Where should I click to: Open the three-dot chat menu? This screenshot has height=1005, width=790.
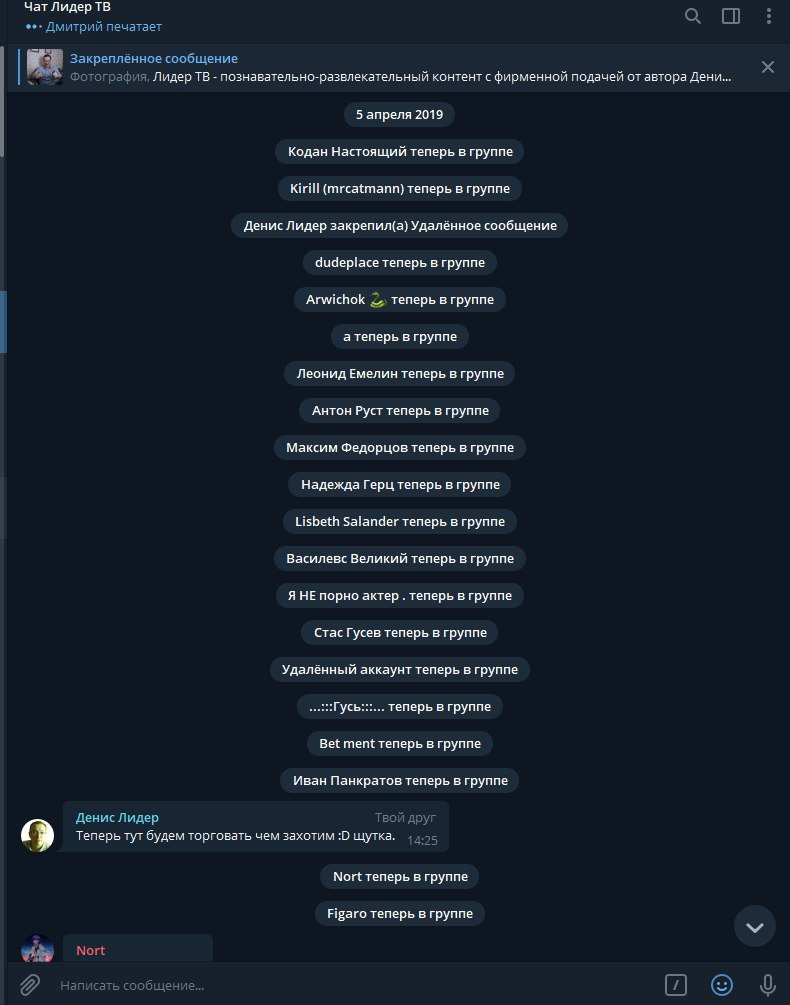click(769, 16)
